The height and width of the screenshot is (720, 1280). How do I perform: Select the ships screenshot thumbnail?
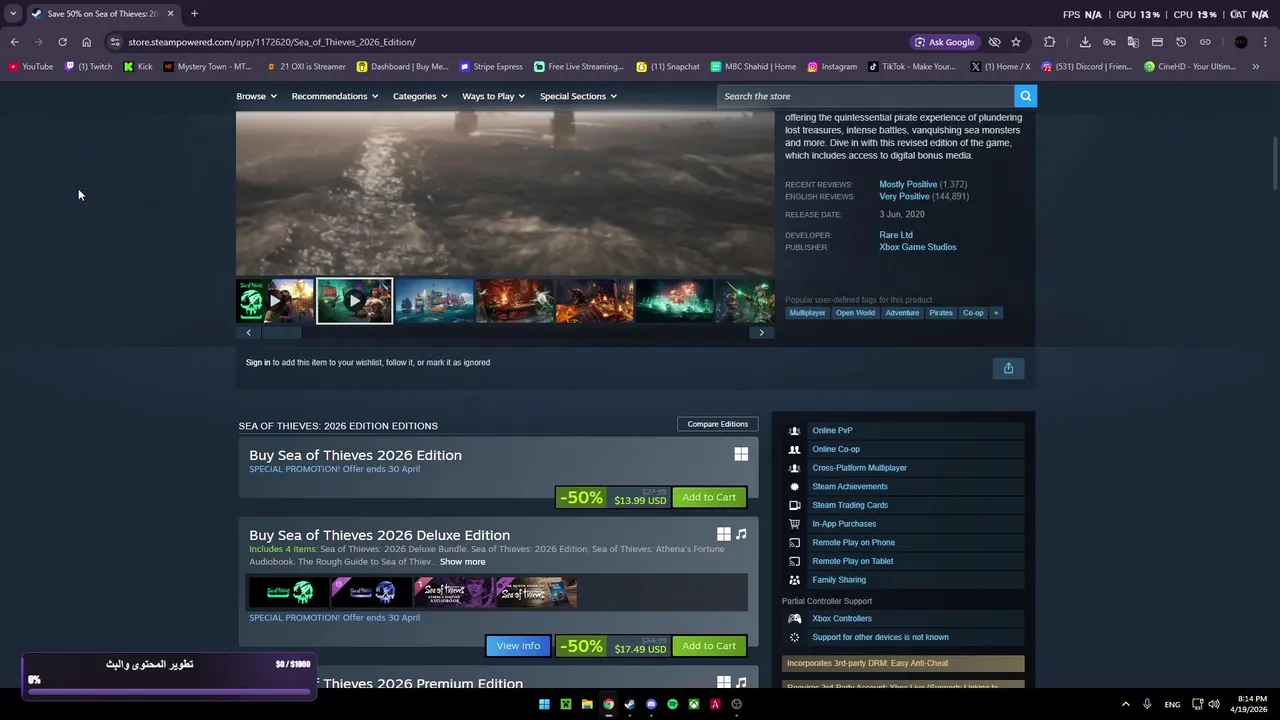pos(435,301)
